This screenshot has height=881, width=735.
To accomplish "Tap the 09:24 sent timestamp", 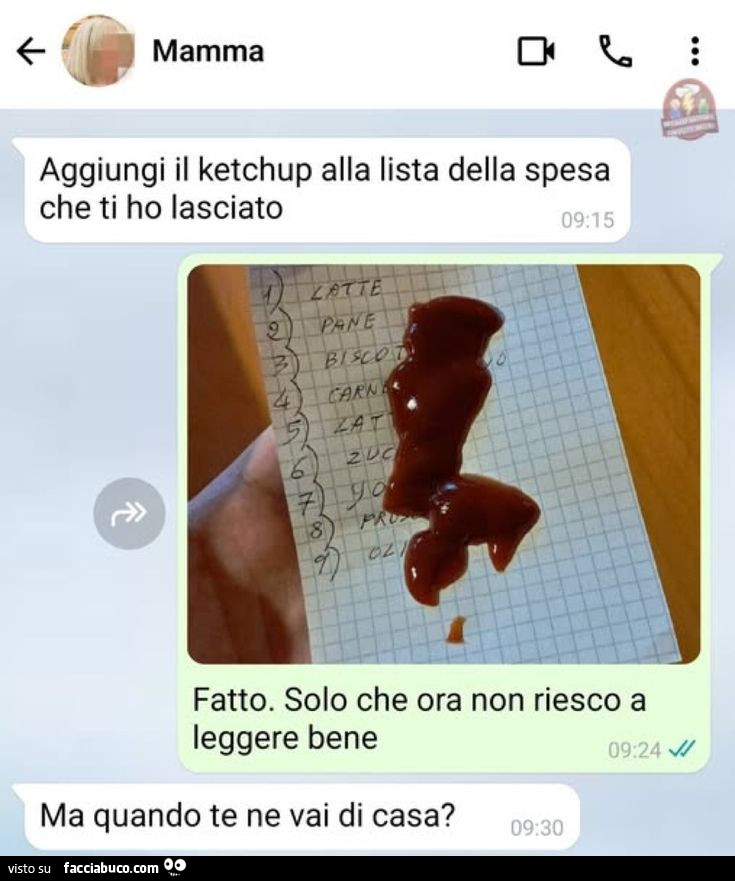I will [634, 750].
